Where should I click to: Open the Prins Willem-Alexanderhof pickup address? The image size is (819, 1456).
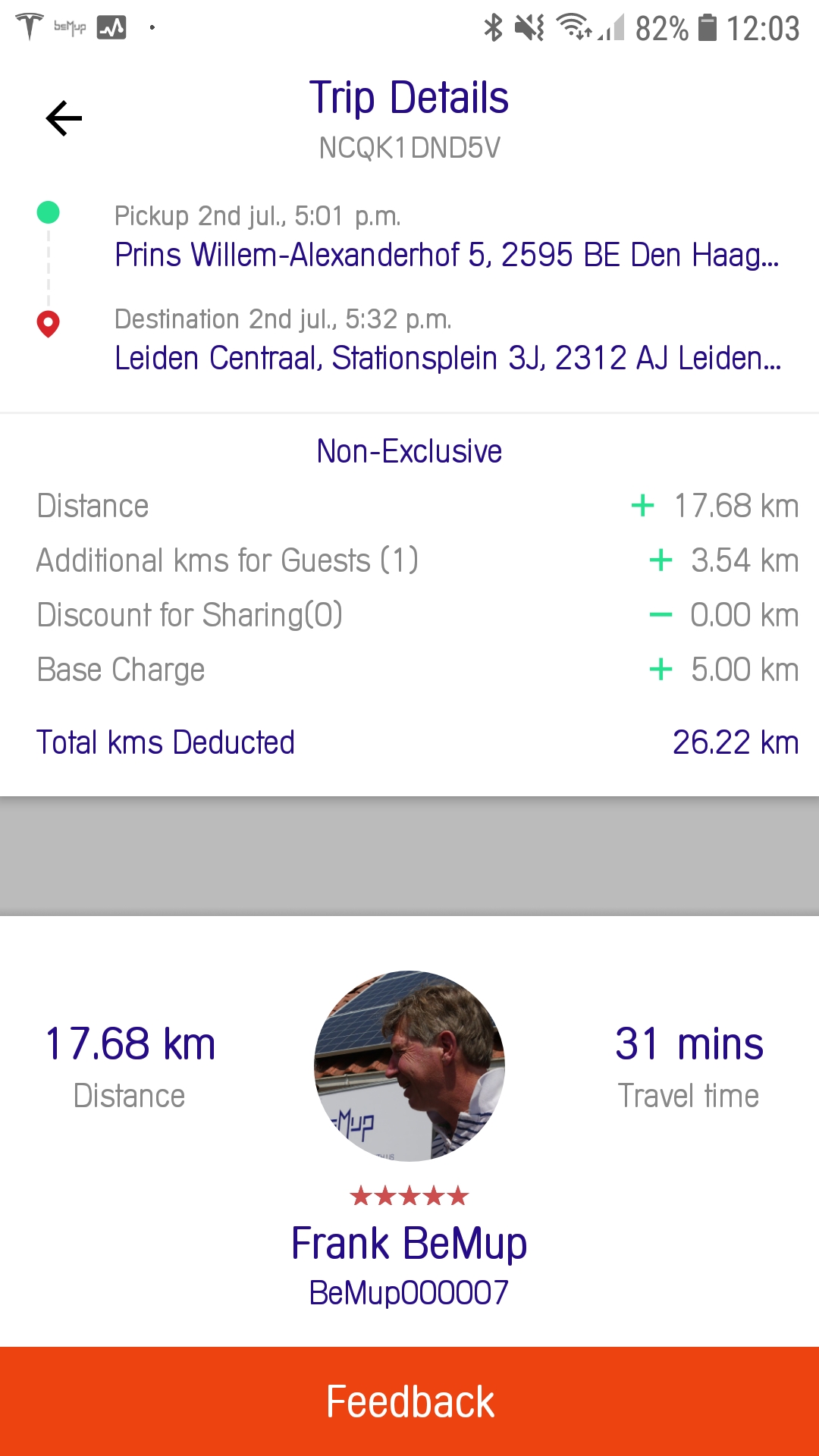click(x=447, y=255)
